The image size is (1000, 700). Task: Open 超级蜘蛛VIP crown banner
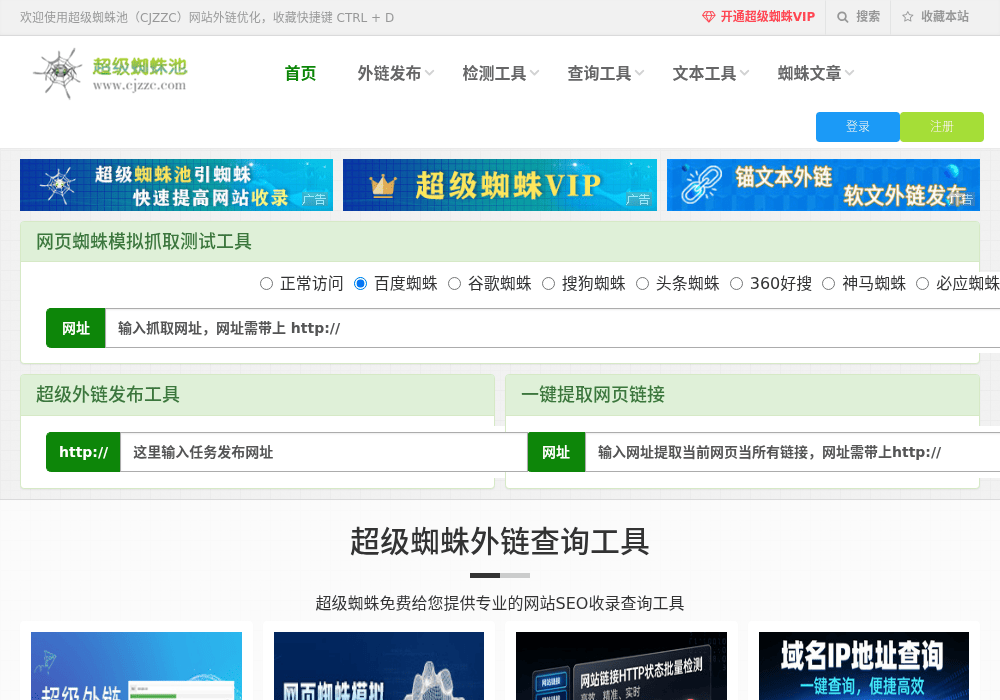click(x=500, y=185)
